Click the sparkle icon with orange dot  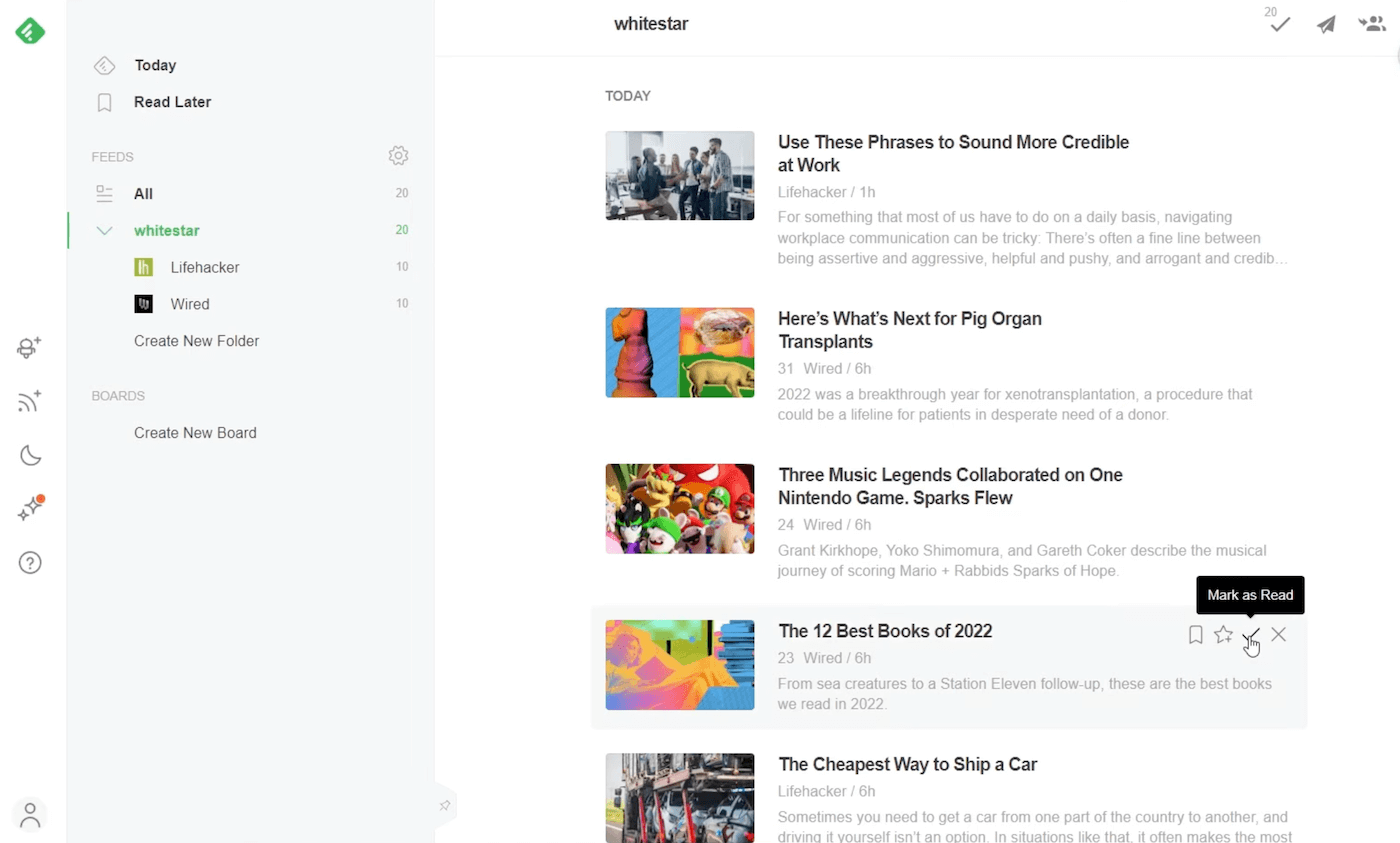(x=30, y=510)
